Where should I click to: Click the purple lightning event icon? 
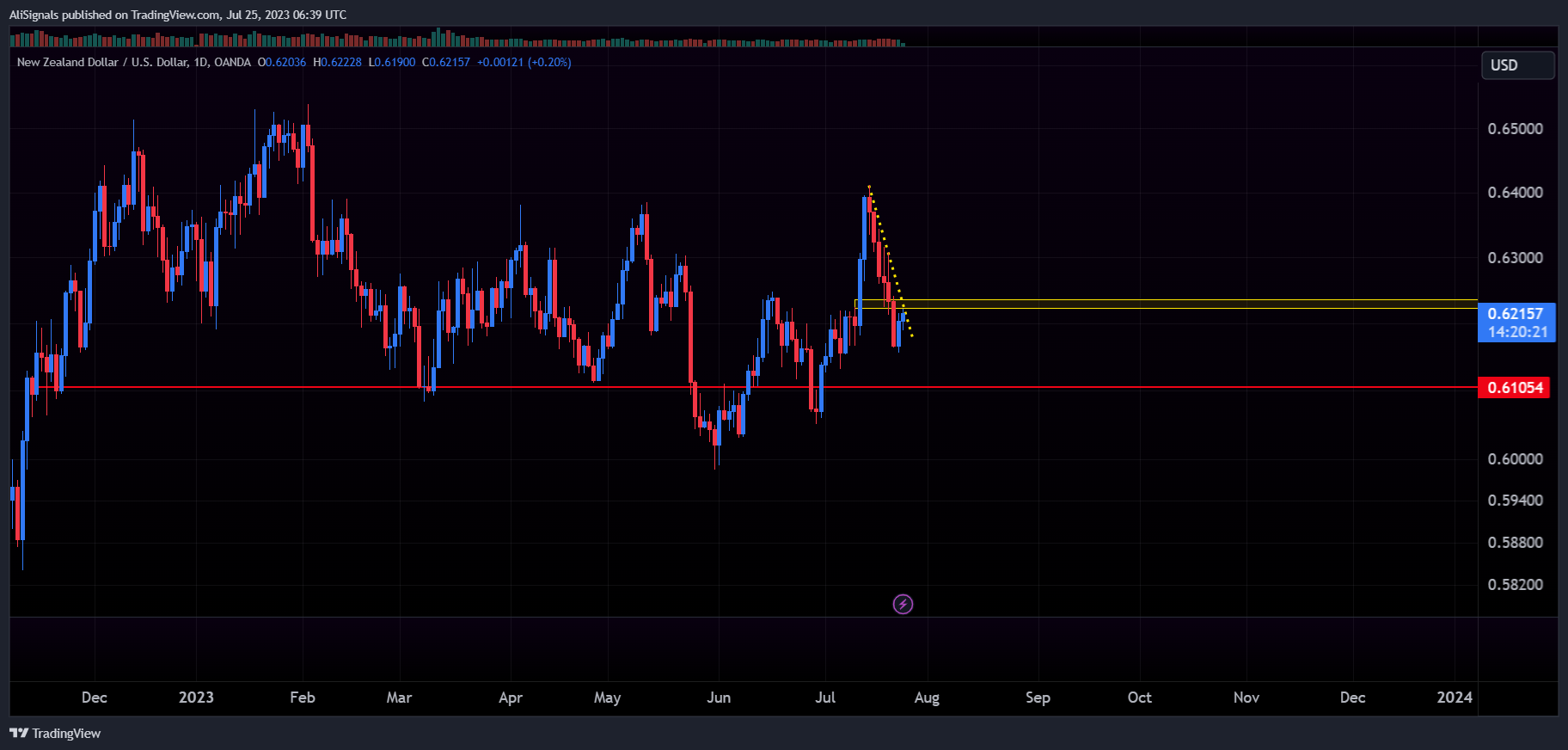click(x=903, y=605)
